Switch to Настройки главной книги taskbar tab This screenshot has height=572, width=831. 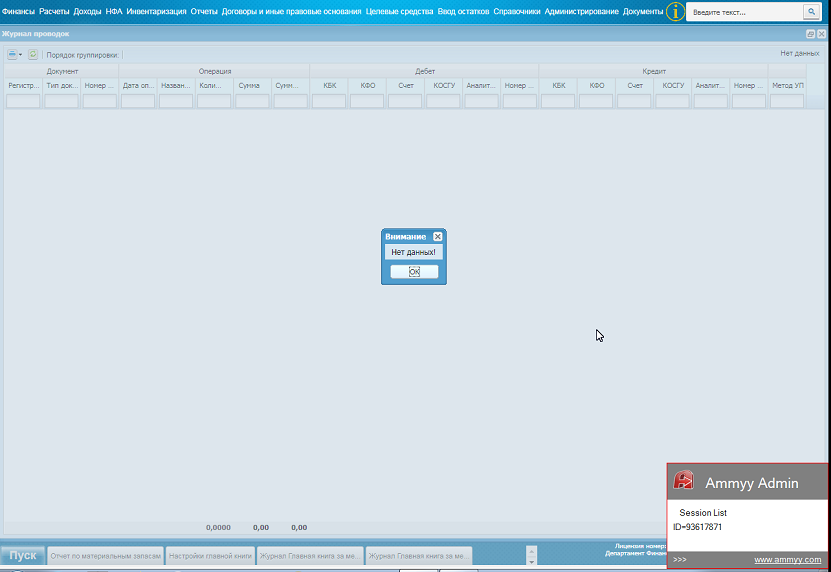(x=210, y=556)
